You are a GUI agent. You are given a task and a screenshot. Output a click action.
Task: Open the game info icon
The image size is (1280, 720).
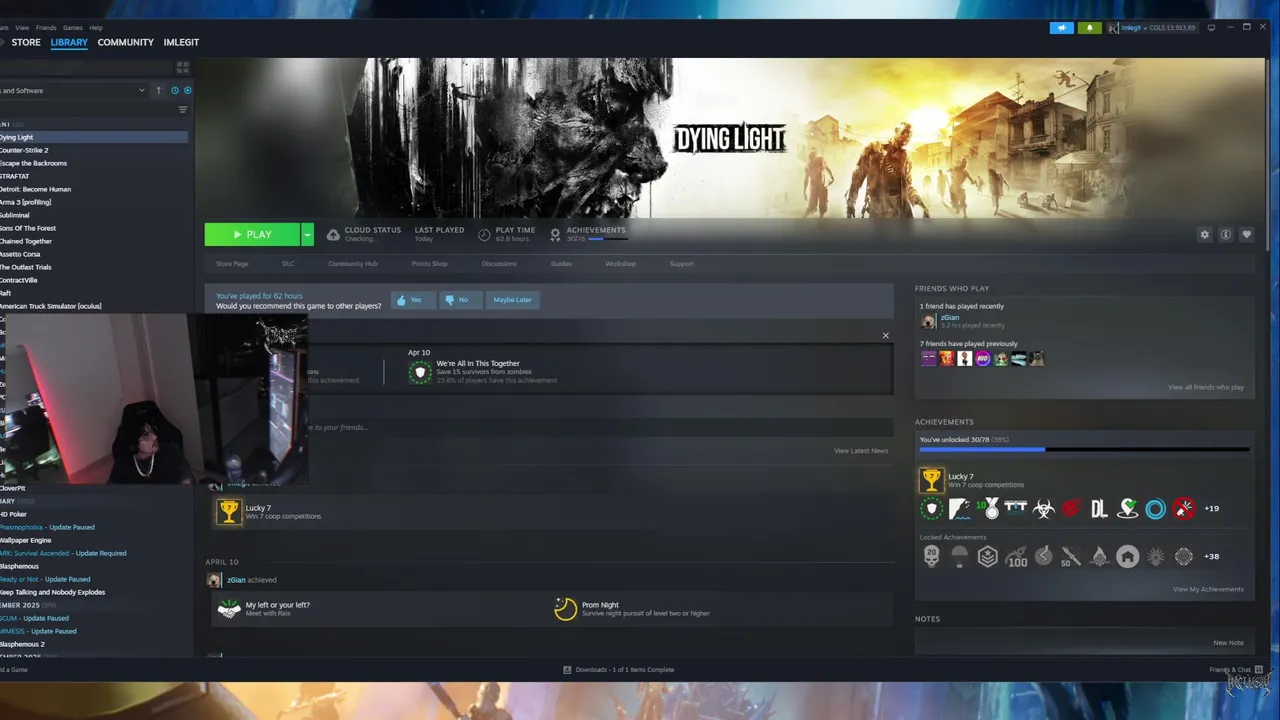coord(1225,235)
